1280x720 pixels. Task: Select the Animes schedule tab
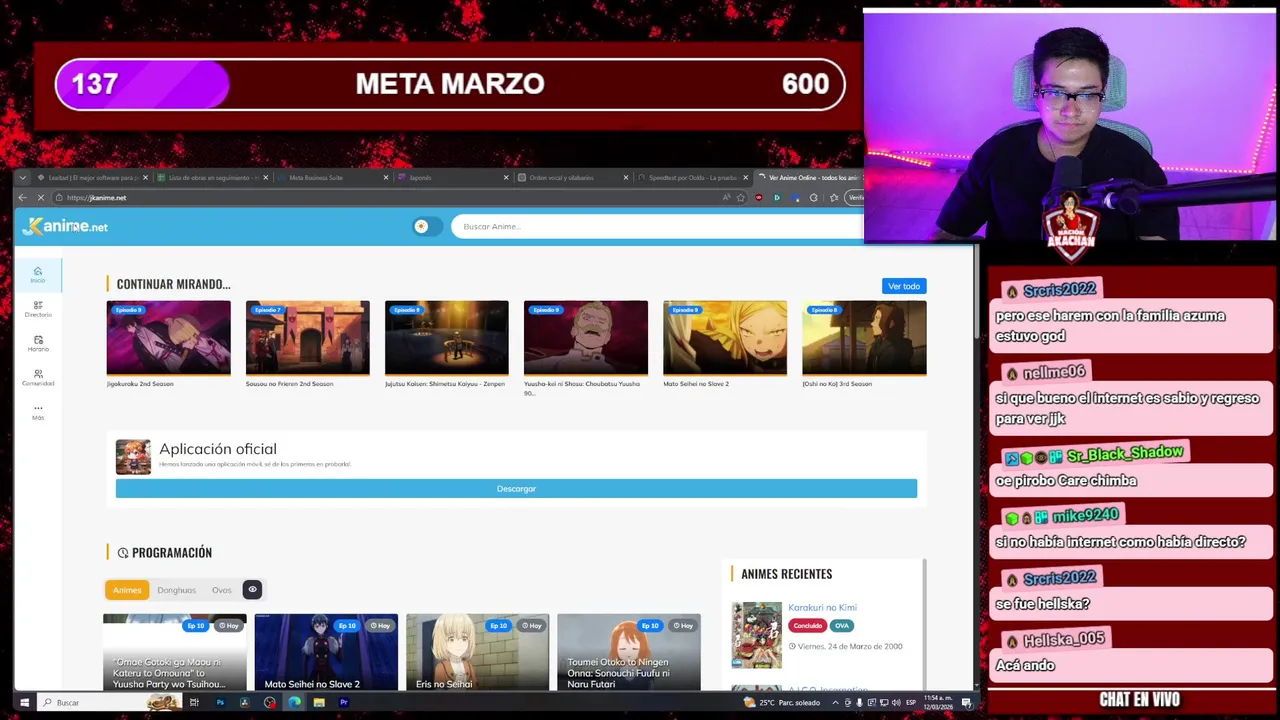(x=126, y=590)
